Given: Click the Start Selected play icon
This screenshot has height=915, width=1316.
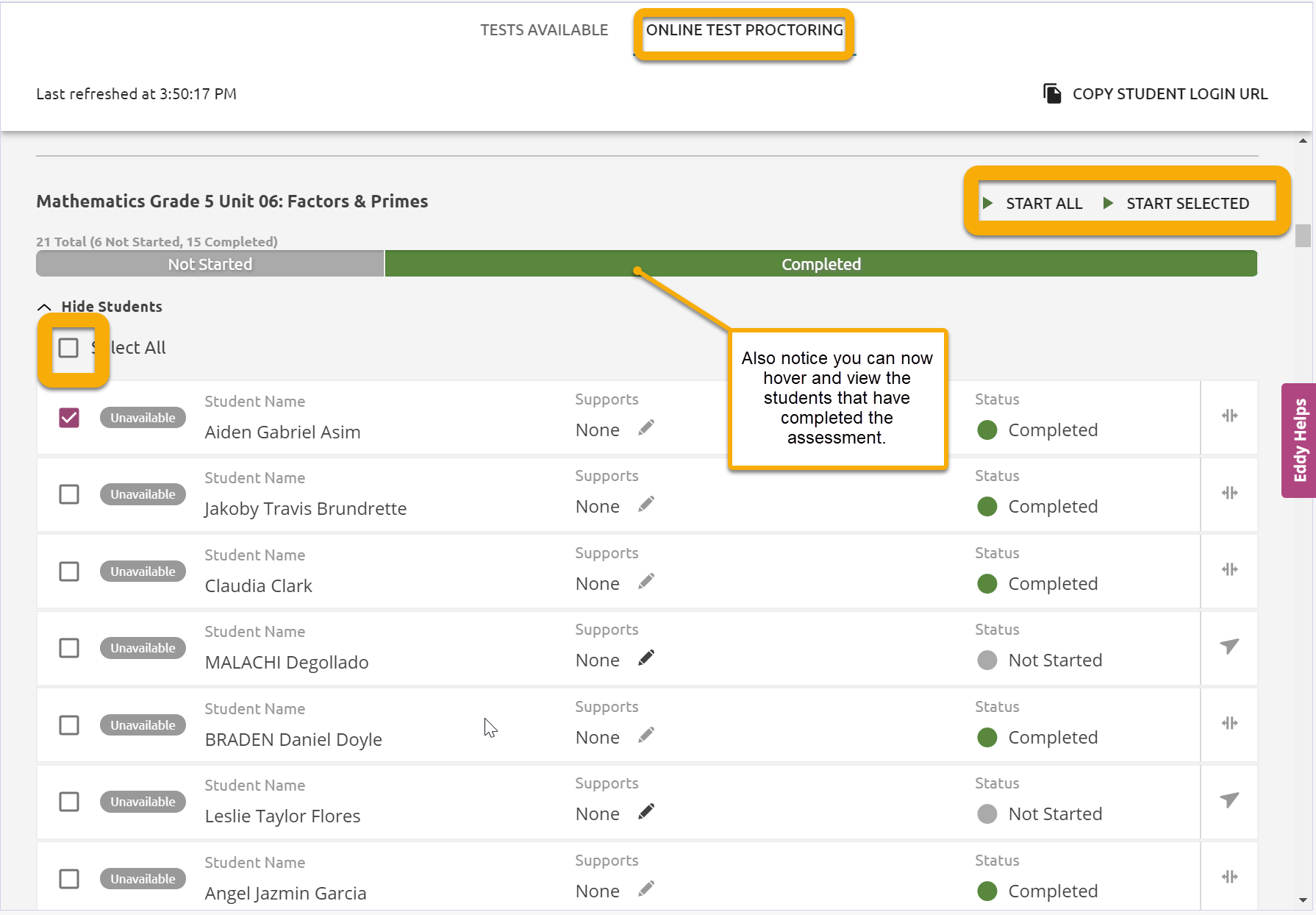Looking at the screenshot, I should point(1109,203).
